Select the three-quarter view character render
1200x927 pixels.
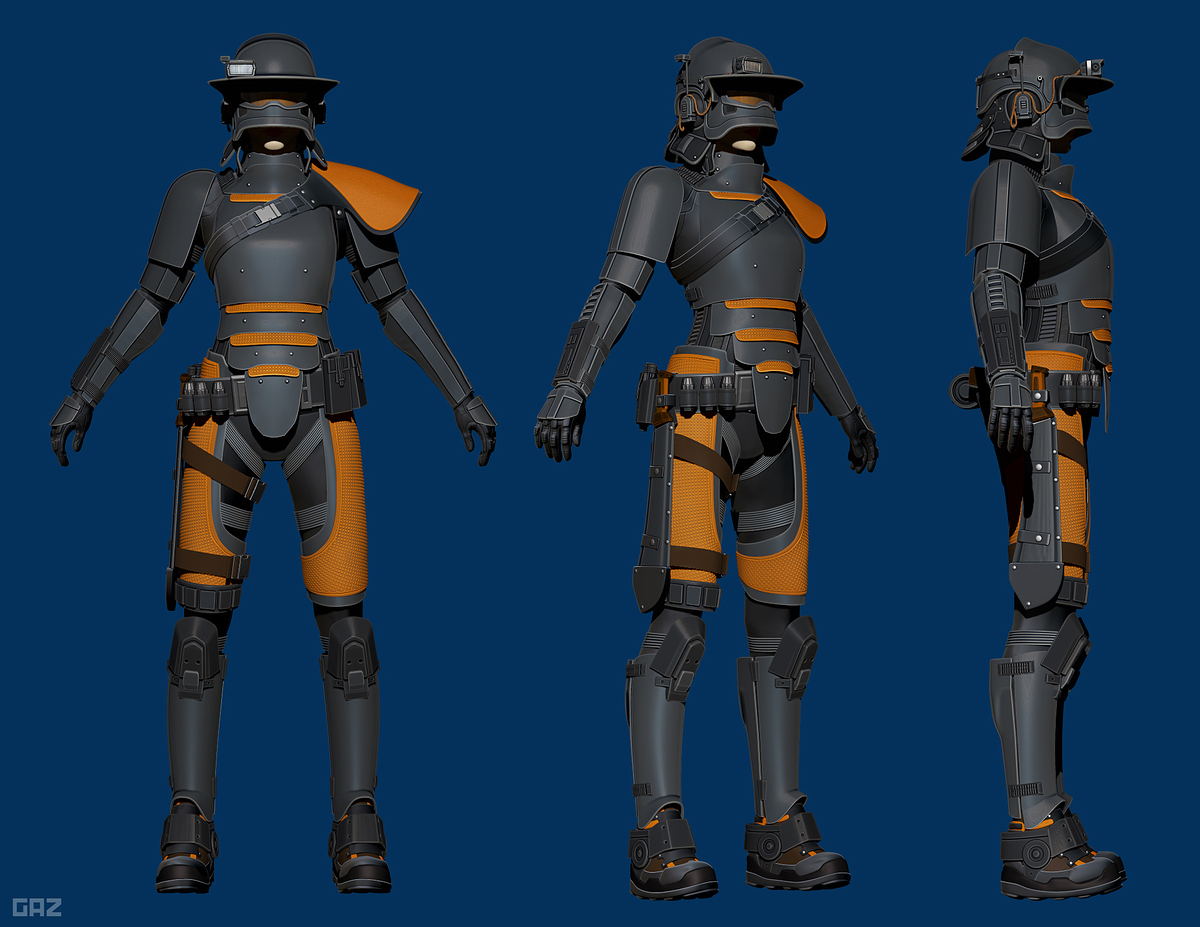tap(708, 467)
